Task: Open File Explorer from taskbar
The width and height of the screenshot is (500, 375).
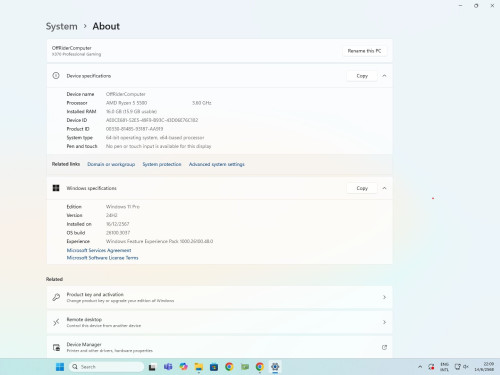Action: [x=199, y=367]
